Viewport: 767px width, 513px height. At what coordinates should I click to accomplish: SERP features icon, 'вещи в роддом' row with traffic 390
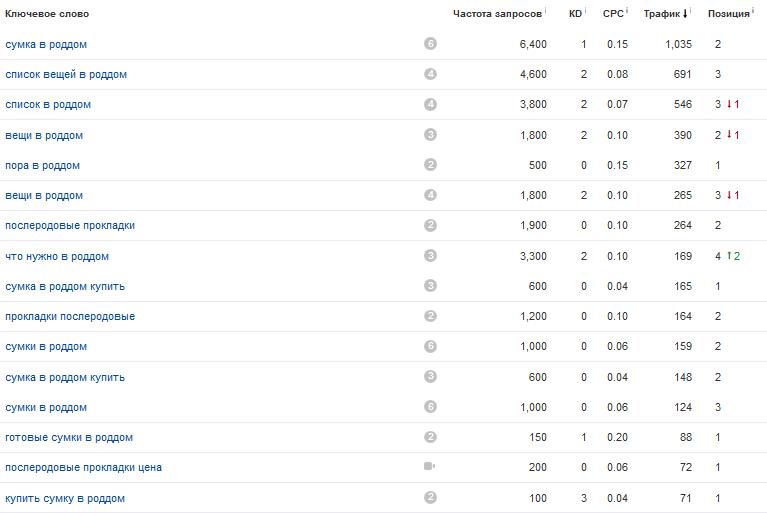click(x=430, y=134)
